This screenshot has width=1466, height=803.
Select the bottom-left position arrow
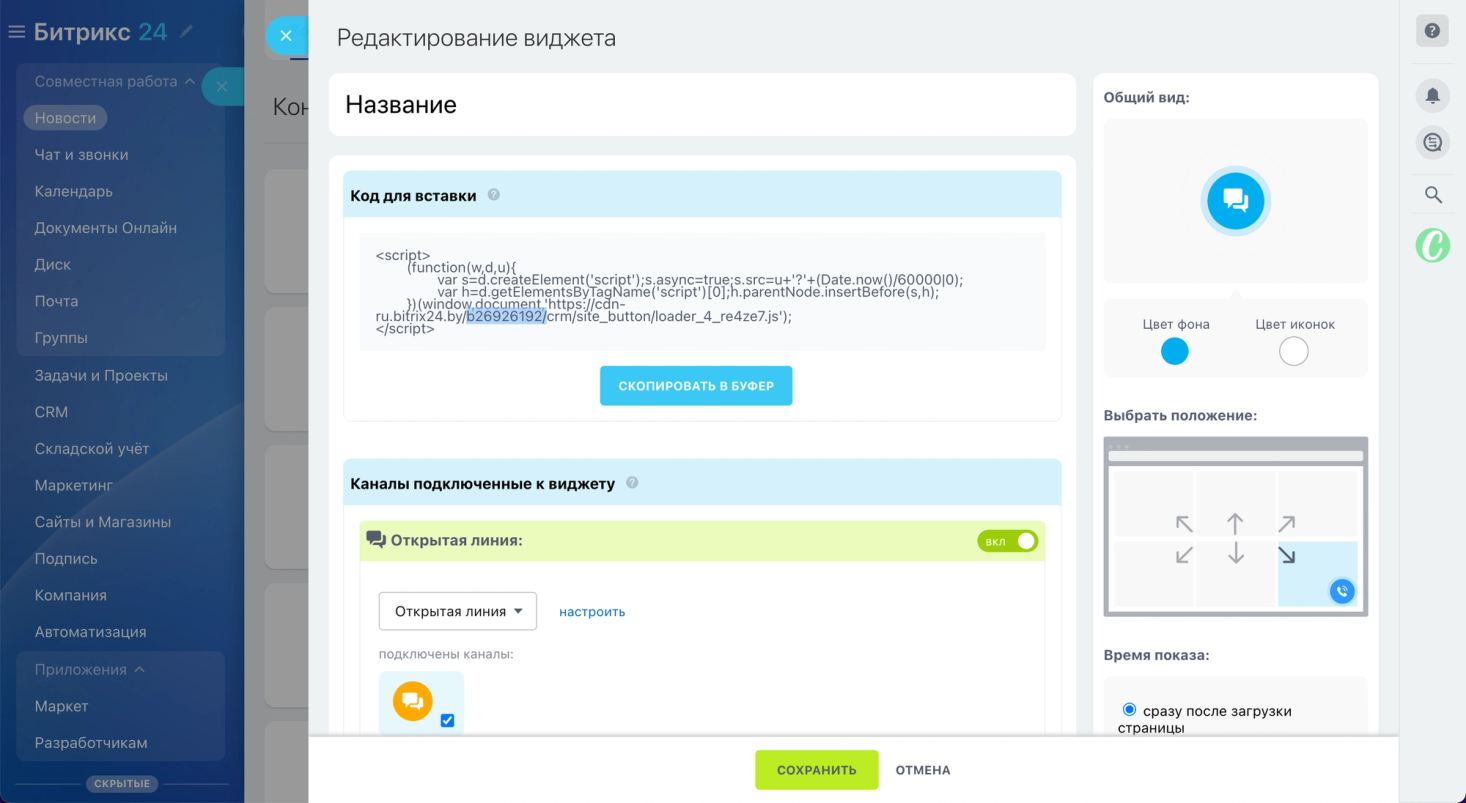(x=1184, y=554)
